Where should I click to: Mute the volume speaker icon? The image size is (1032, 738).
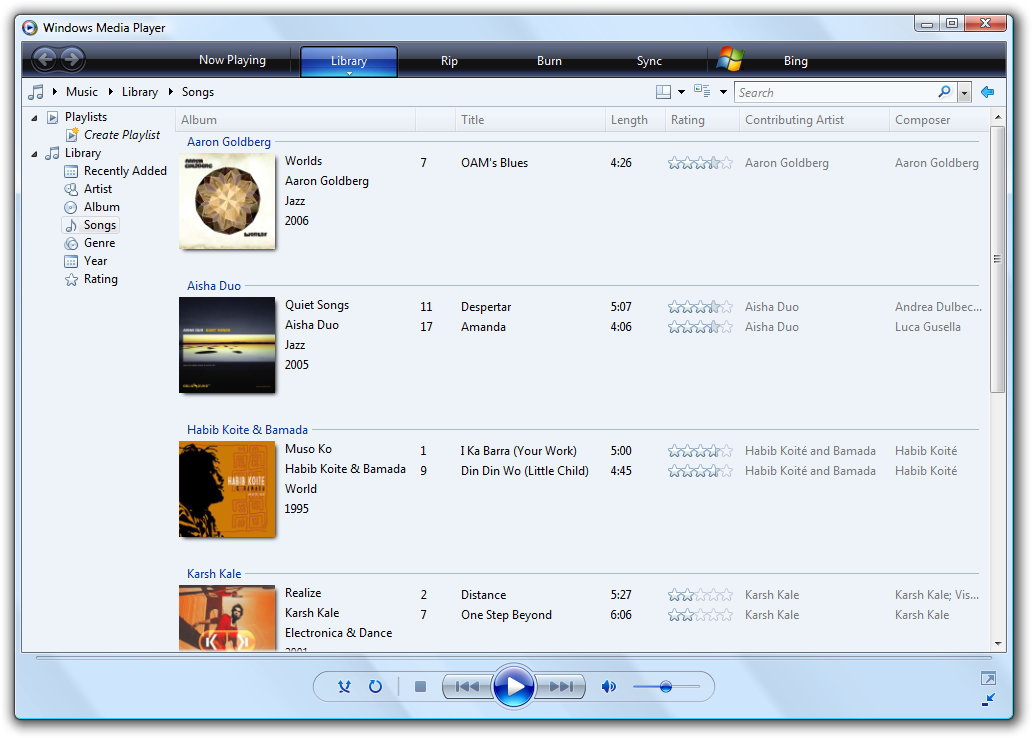609,687
